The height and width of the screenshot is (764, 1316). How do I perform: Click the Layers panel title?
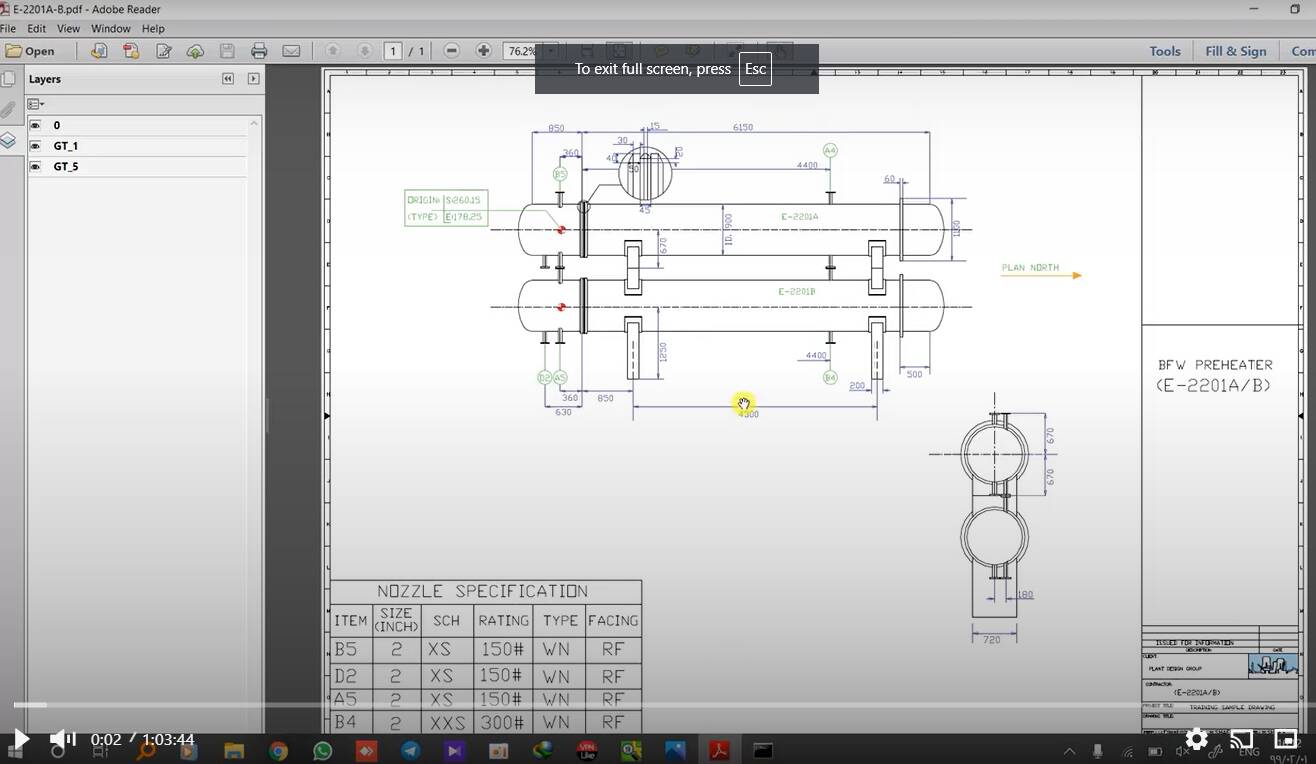click(x=45, y=79)
